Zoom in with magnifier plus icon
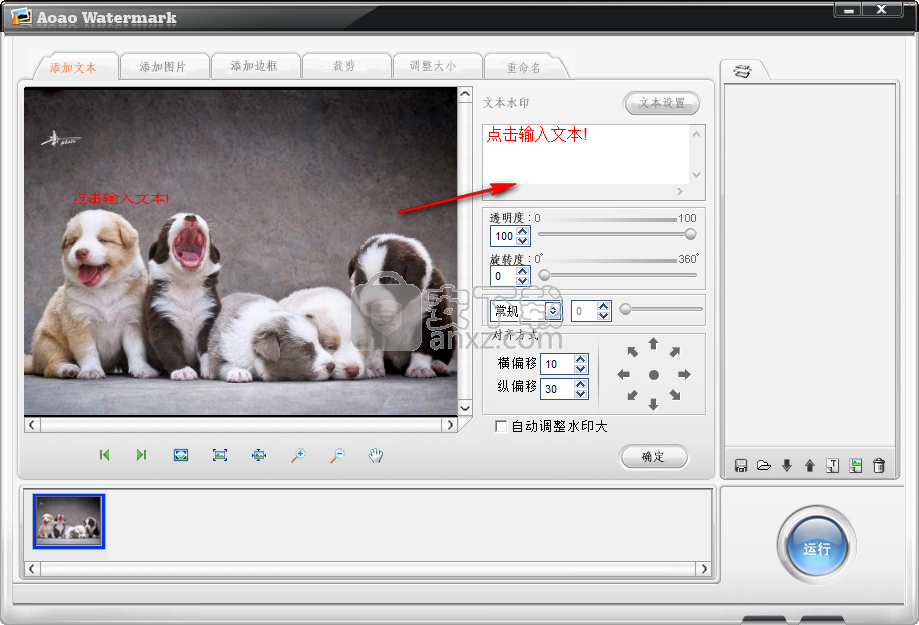Screen dimensions: 919x625 pos(298,456)
